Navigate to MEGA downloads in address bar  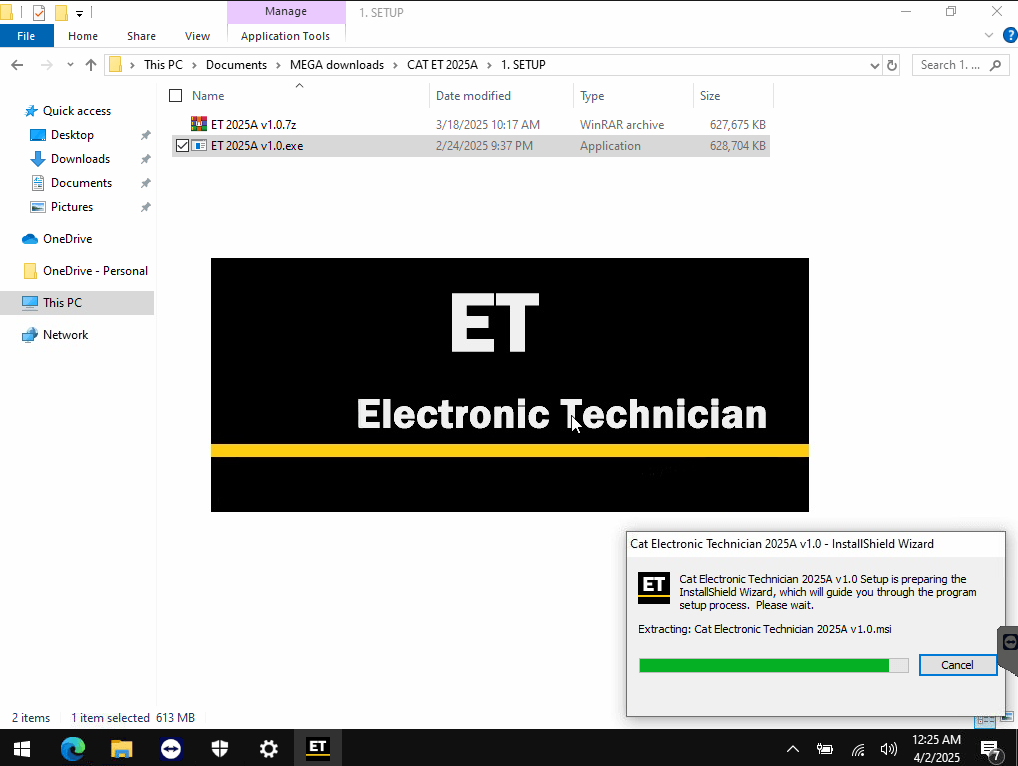tap(337, 65)
